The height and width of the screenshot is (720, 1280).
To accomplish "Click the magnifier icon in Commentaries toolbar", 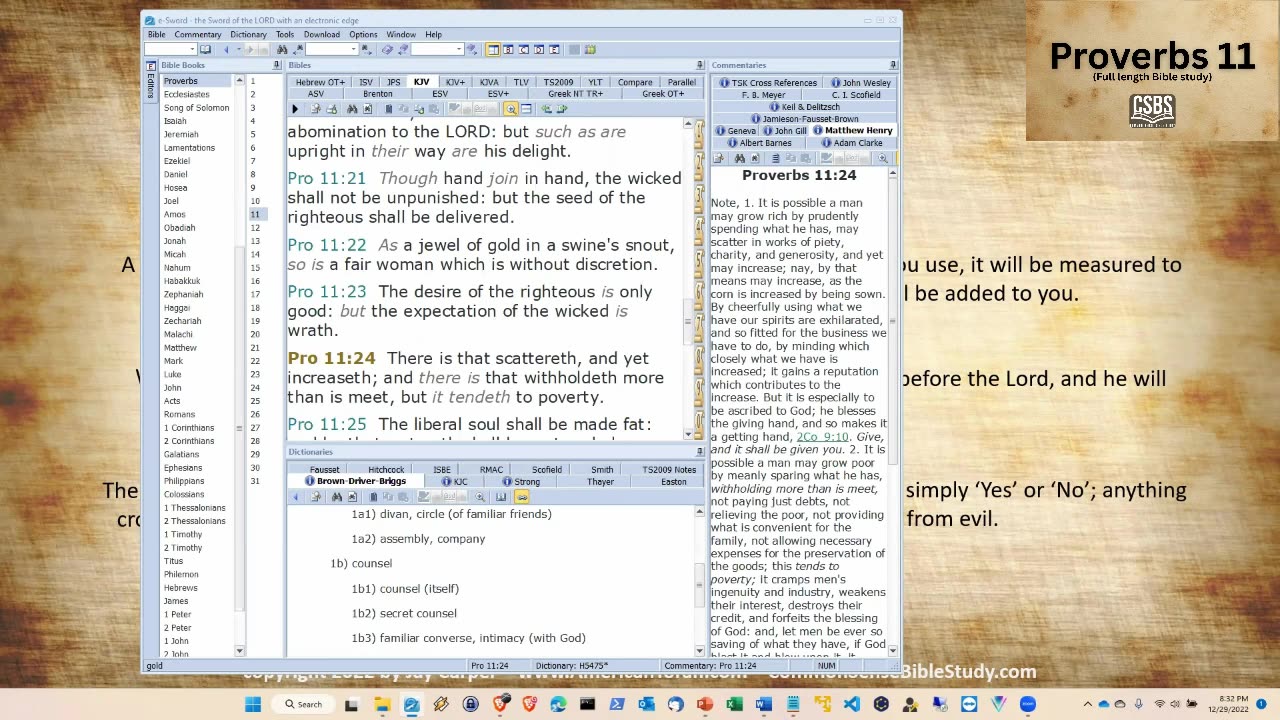I will (x=882, y=158).
